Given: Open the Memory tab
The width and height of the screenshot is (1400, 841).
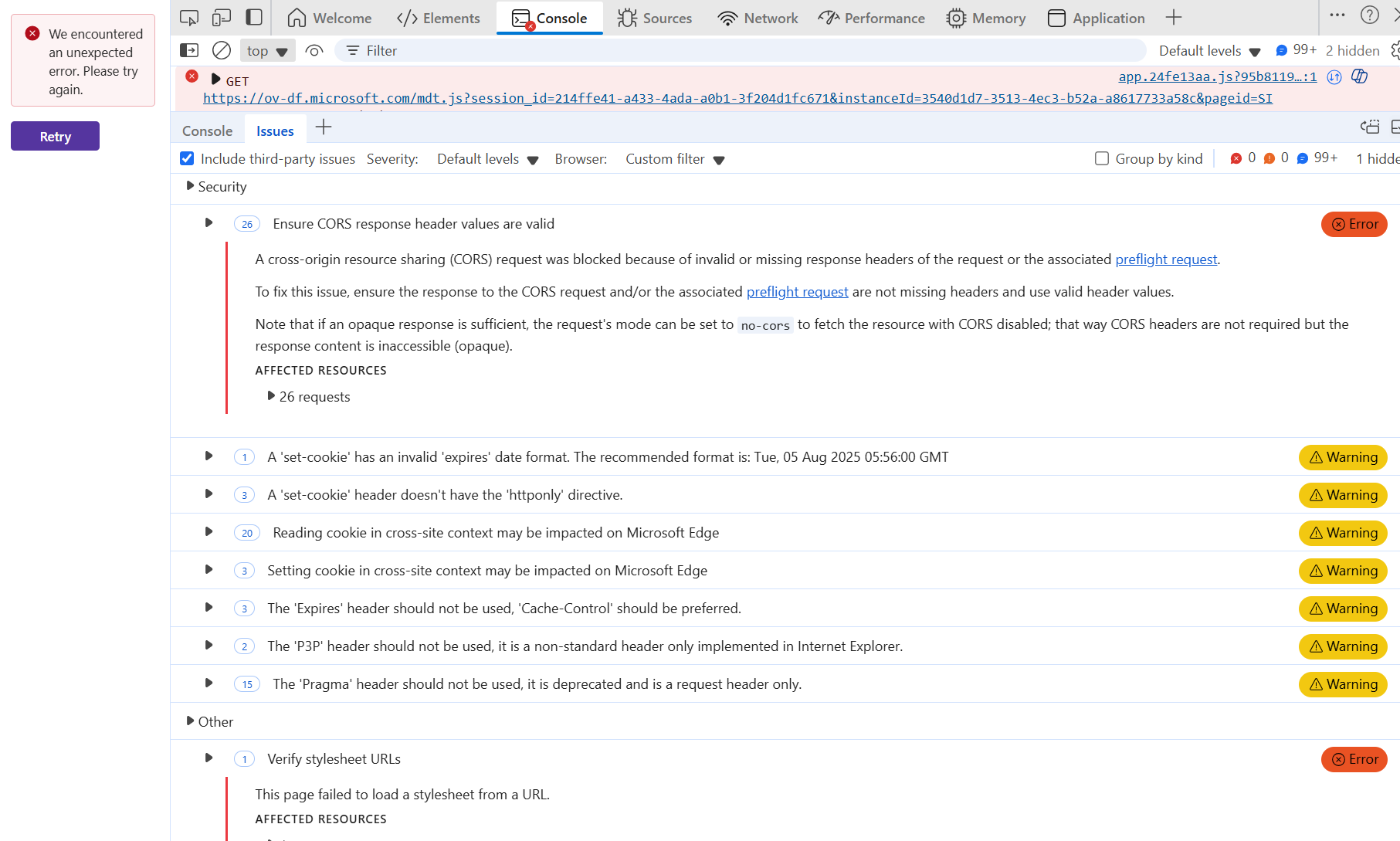Looking at the screenshot, I should (x=986, y=18).
